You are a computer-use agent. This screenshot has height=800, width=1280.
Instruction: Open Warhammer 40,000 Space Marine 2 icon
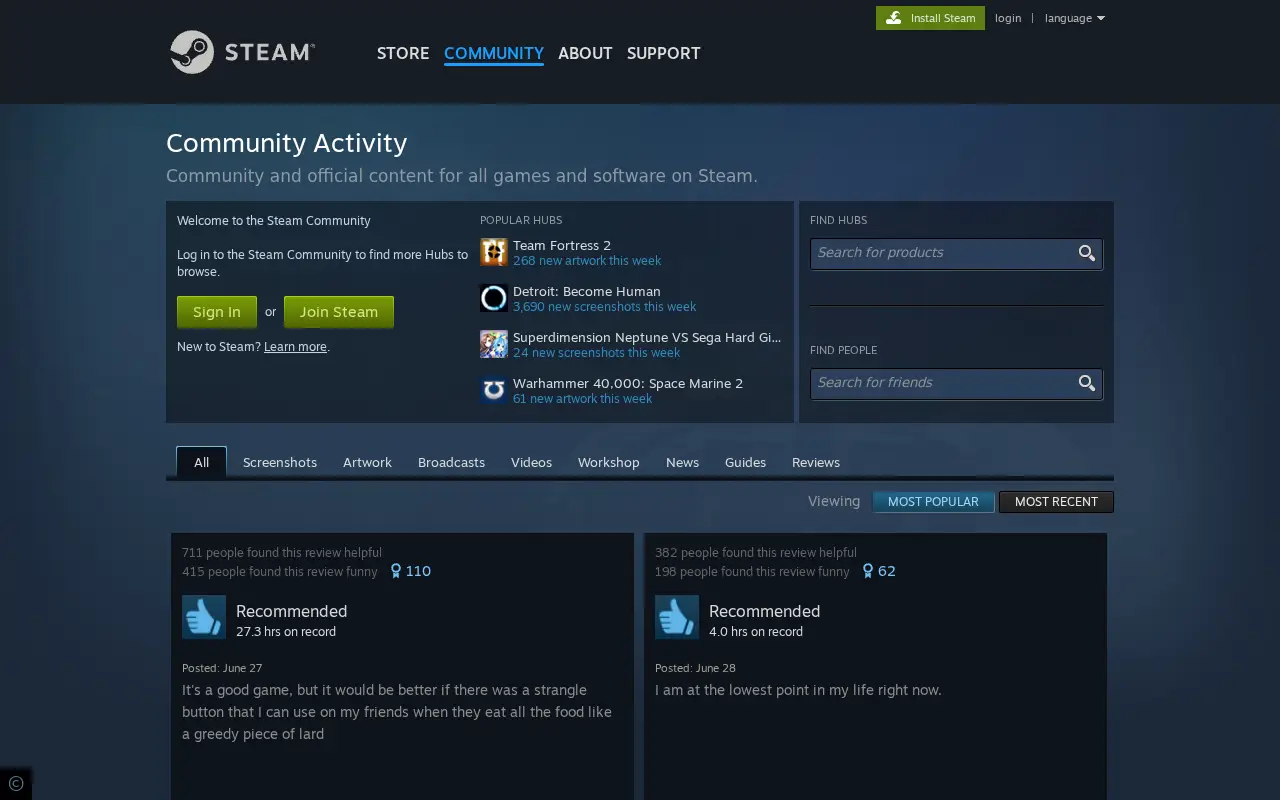pos(494,390)
